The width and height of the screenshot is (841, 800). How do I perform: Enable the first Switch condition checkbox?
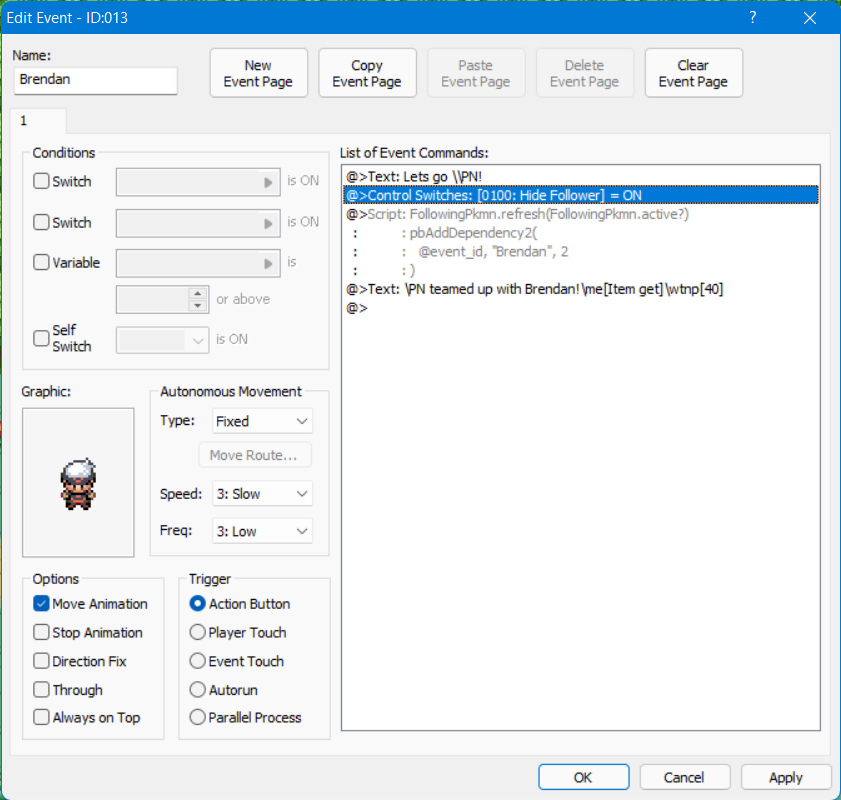coord(42,182)
